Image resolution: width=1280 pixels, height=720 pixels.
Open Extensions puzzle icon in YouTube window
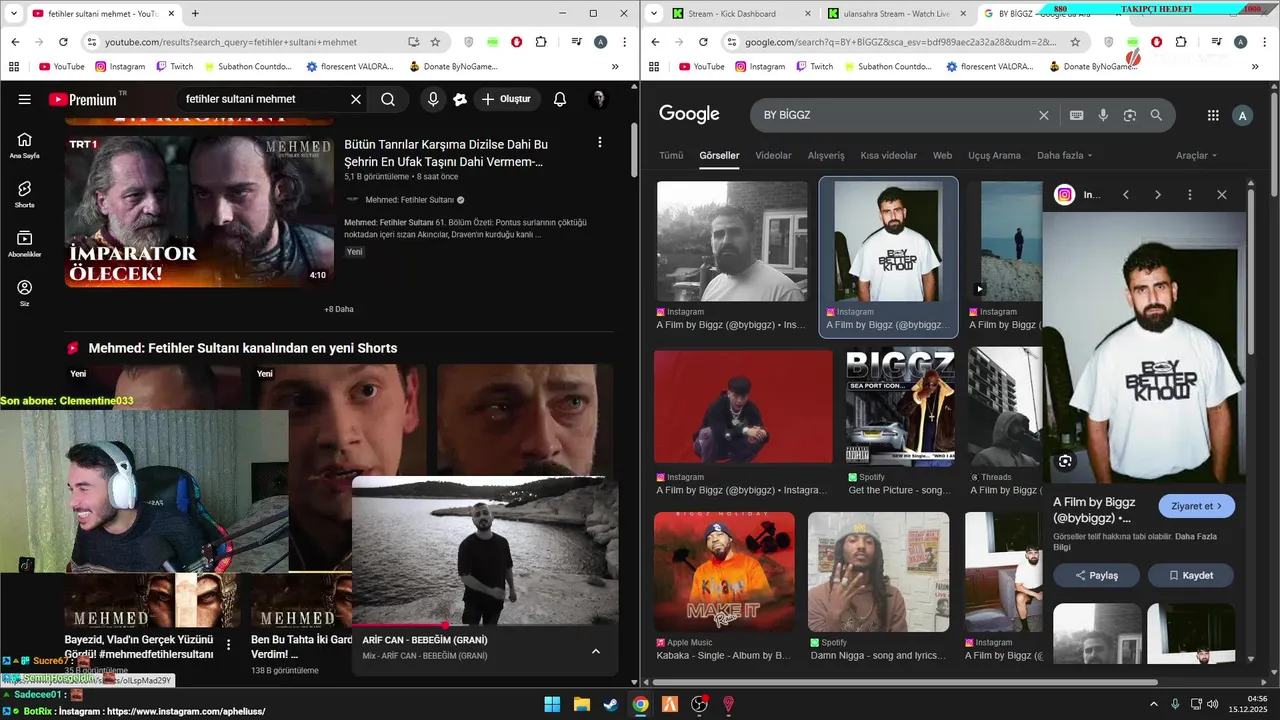coord(541,42)
